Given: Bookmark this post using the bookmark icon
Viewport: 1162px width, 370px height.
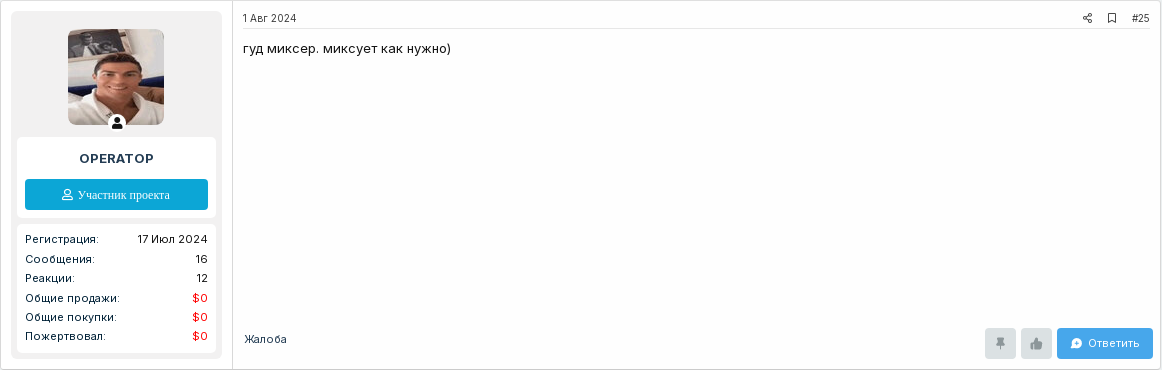Looking at the screenshot, I should (1112, 19).
